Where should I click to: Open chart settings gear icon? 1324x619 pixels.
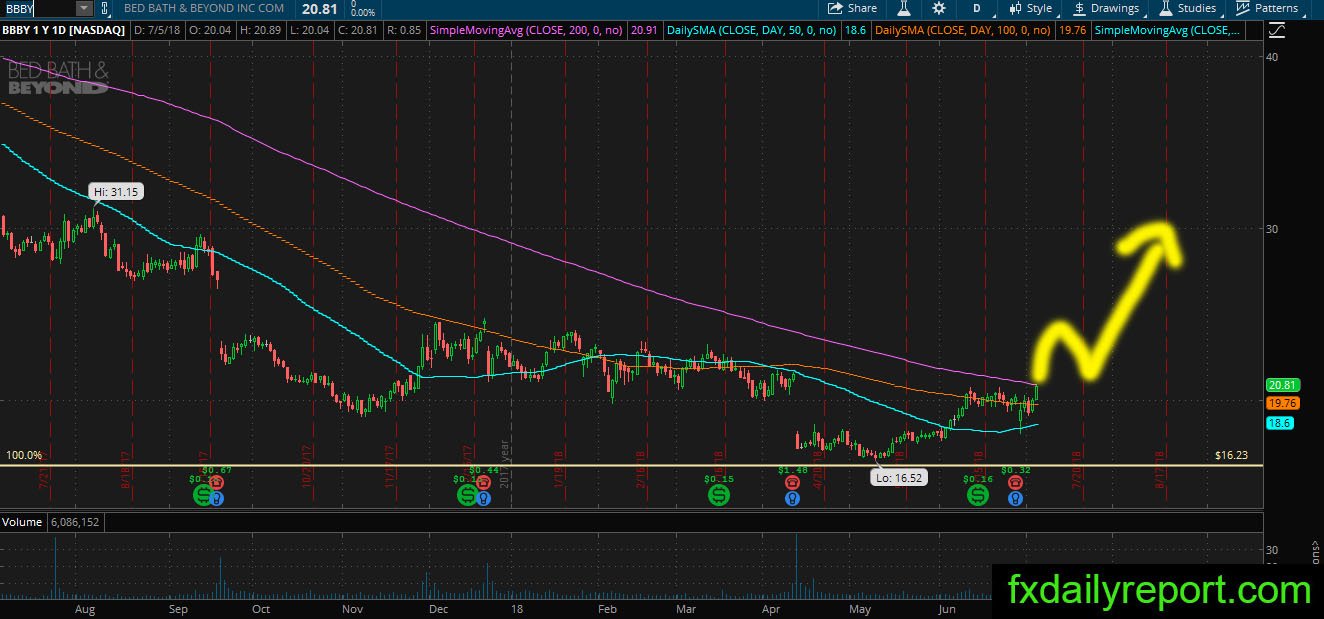pos(938,8)
